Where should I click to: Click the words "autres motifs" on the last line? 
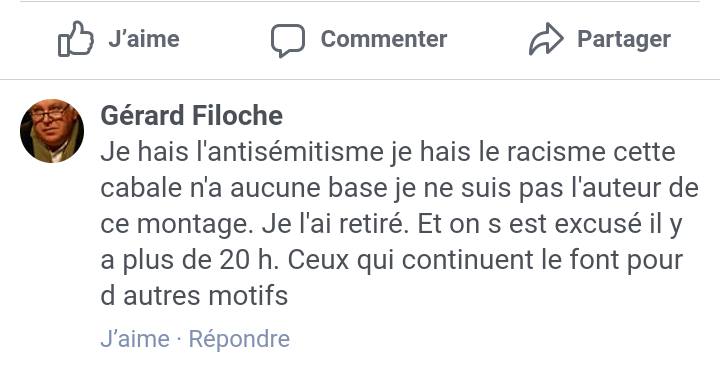[205, 296]
